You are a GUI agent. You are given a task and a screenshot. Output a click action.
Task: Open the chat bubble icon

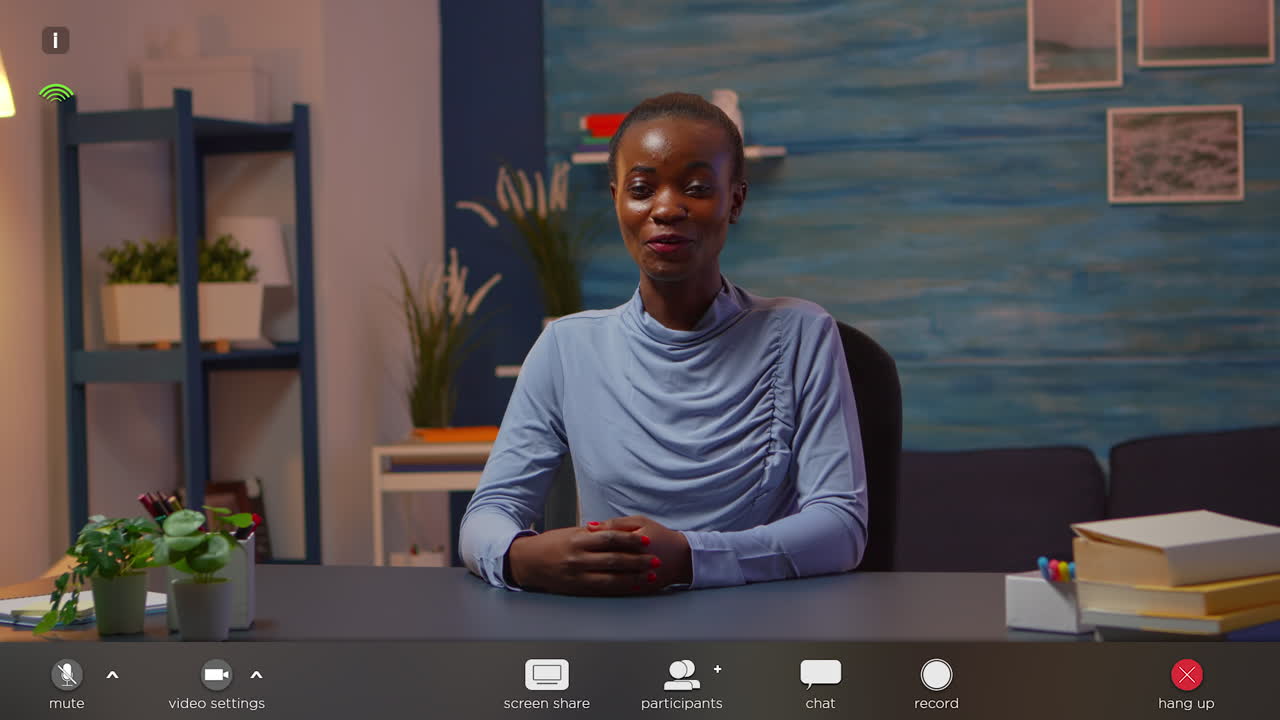(820, 674)
